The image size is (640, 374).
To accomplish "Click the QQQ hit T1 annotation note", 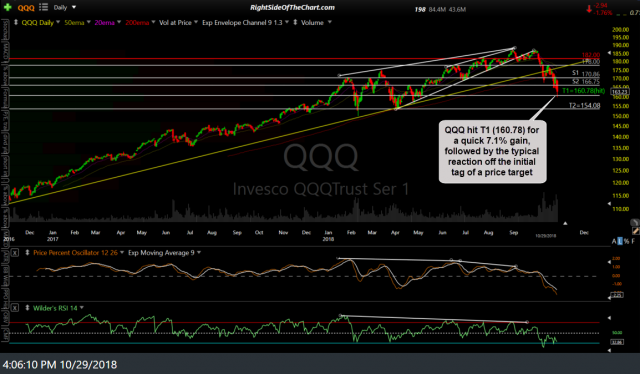I will click(492, 151).
